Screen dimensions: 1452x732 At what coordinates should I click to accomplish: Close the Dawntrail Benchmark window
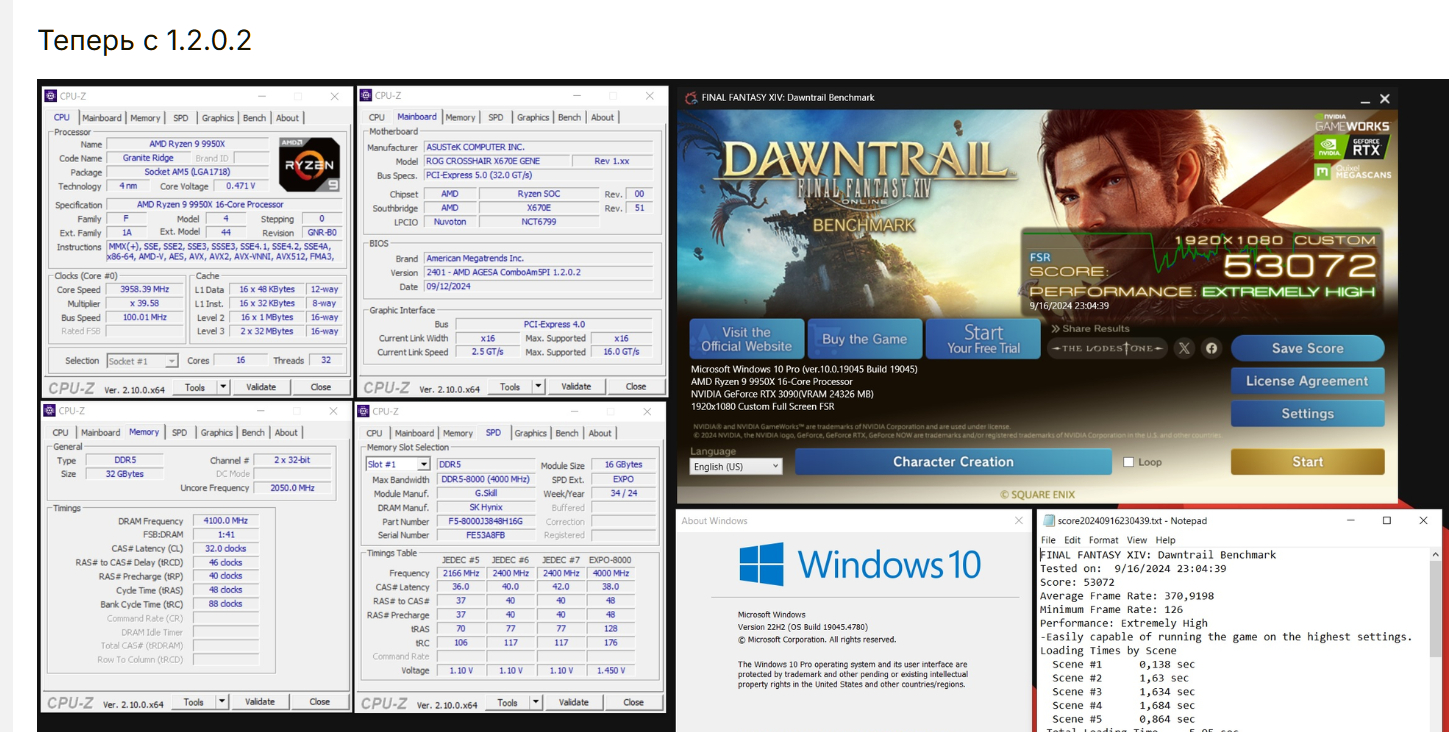[x=1385, y=99]
